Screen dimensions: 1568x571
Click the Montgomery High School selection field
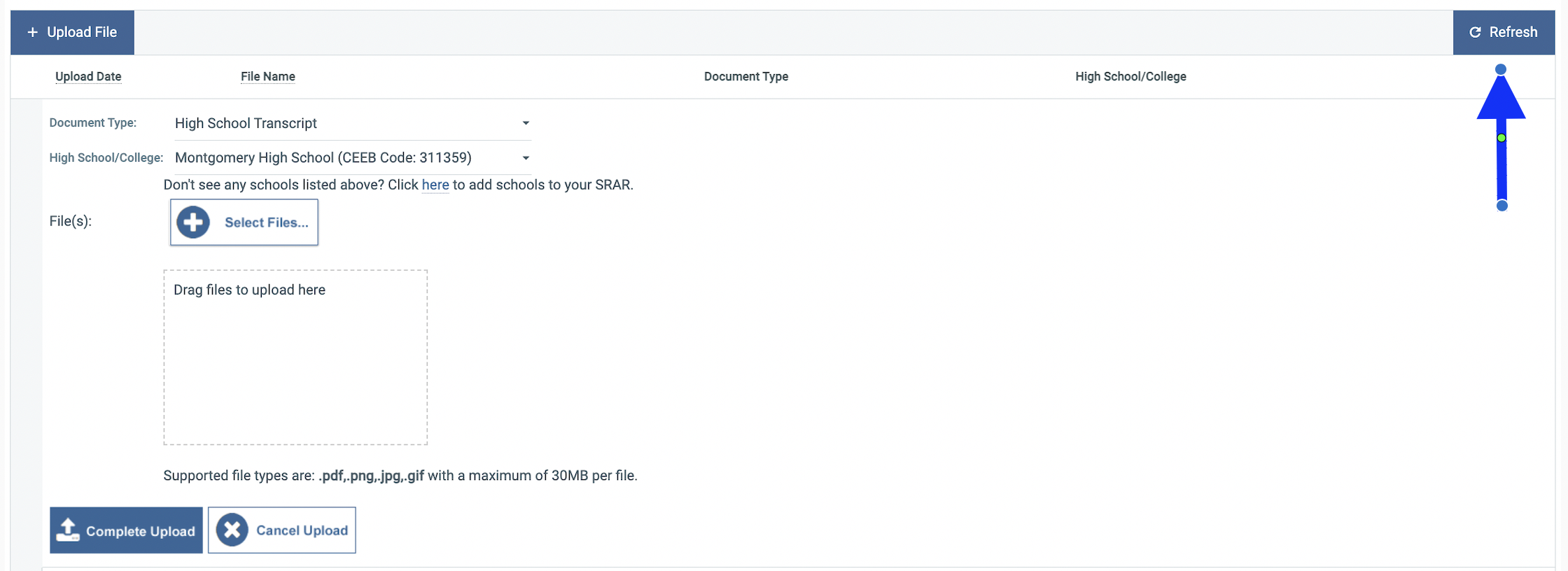tap(343, 158)
